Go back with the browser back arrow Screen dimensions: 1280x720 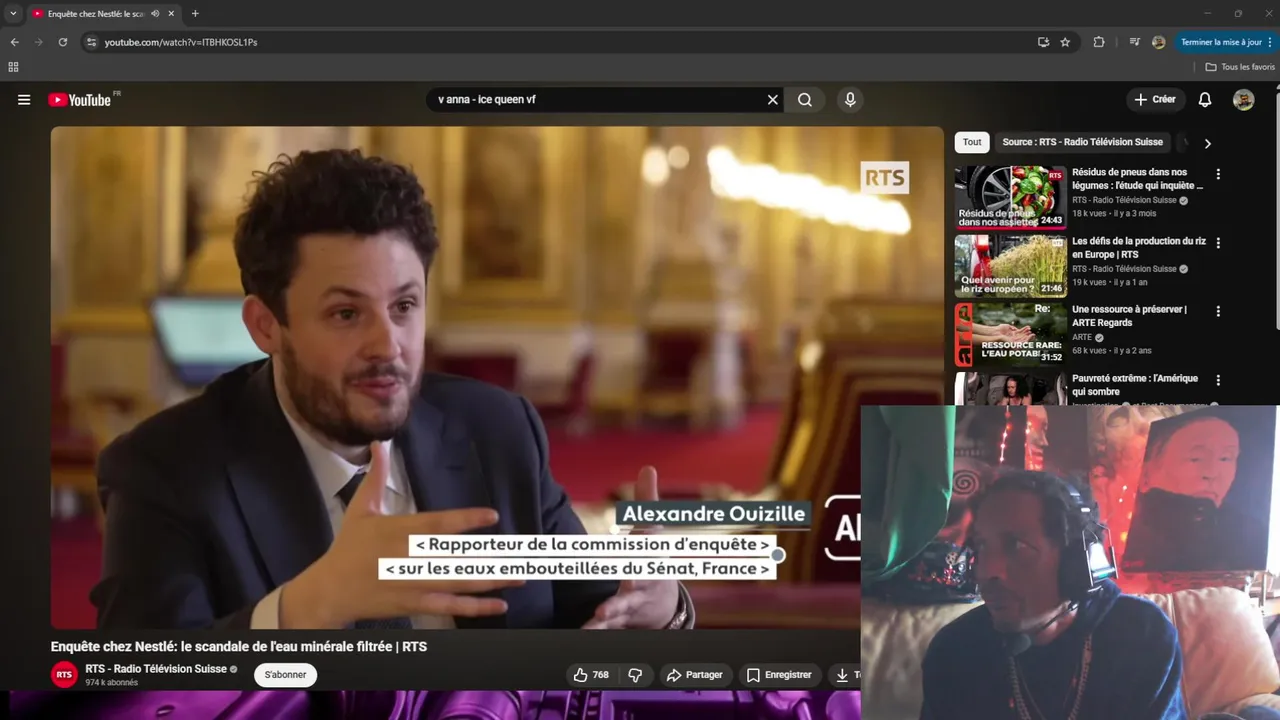point(14,42)
